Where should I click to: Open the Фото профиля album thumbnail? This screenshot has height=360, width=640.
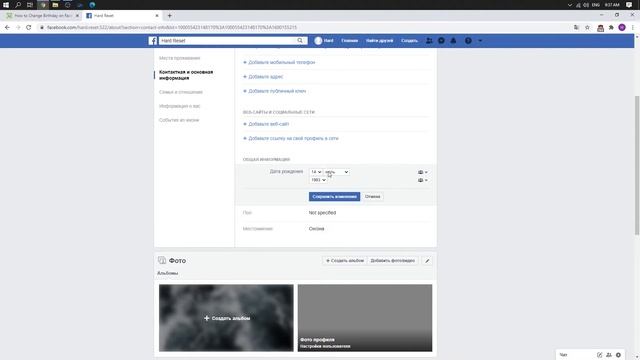(x=365, y=318)
